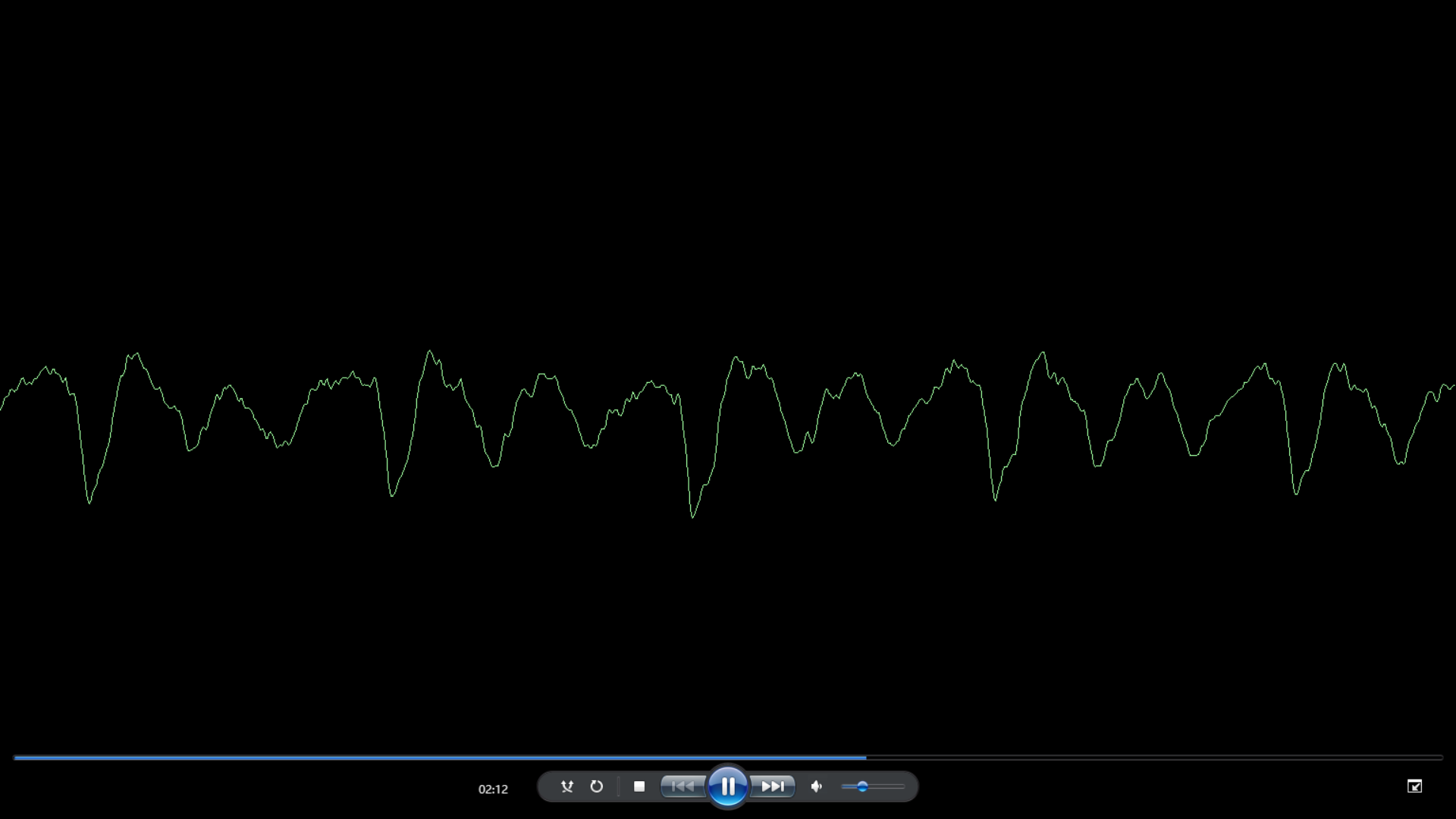Viewport: 1456px width, 819px height.
Task: Click the seek bar to jump ahead
Action: 728,757
